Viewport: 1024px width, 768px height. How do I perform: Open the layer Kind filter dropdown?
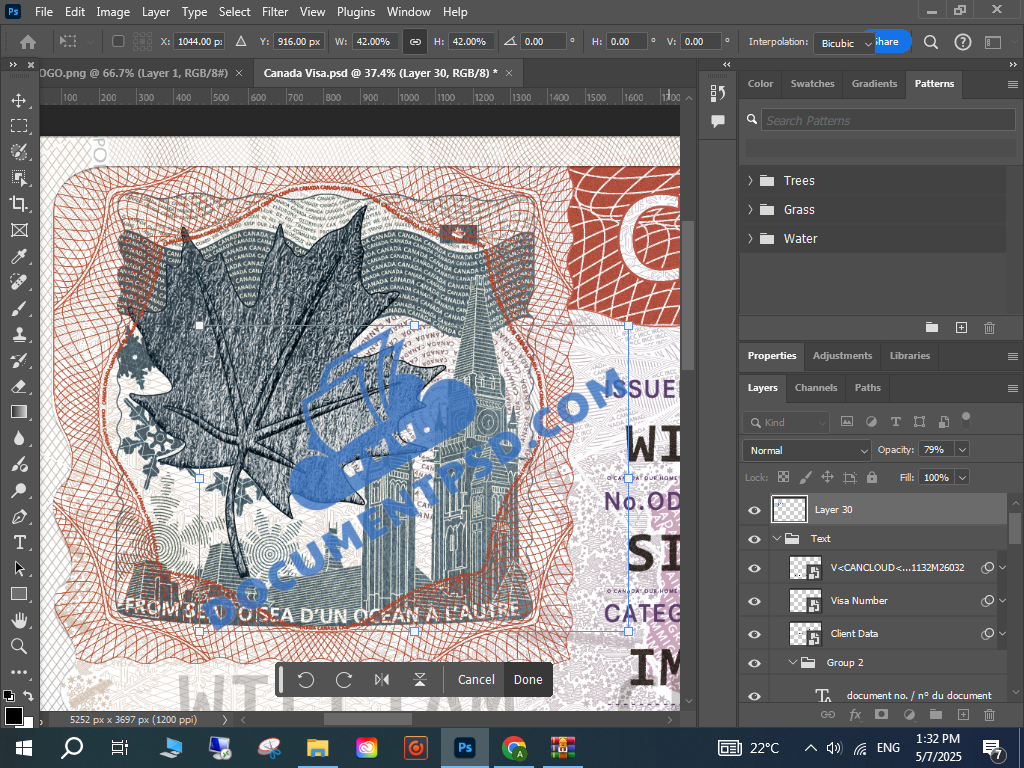tap(786, 423)
